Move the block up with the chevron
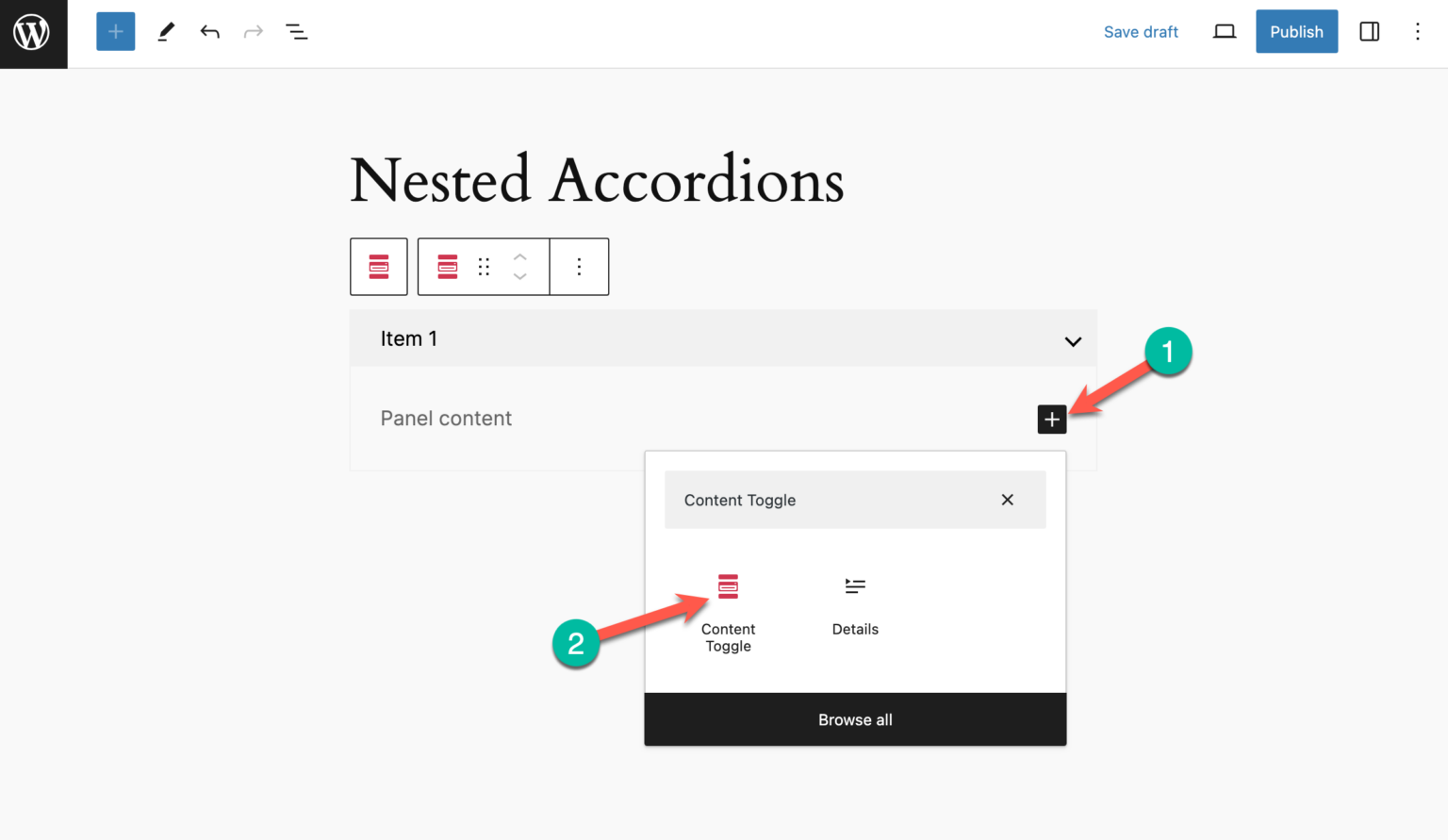 click(519, 256)
